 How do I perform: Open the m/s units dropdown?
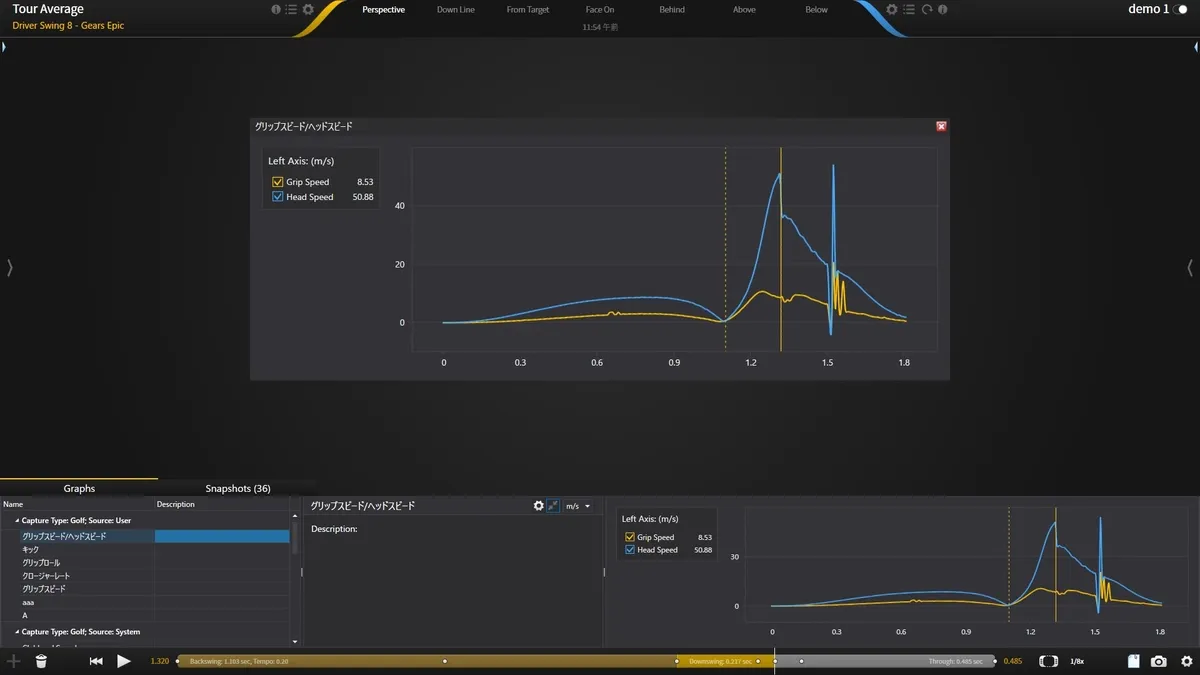click(578, 506)
